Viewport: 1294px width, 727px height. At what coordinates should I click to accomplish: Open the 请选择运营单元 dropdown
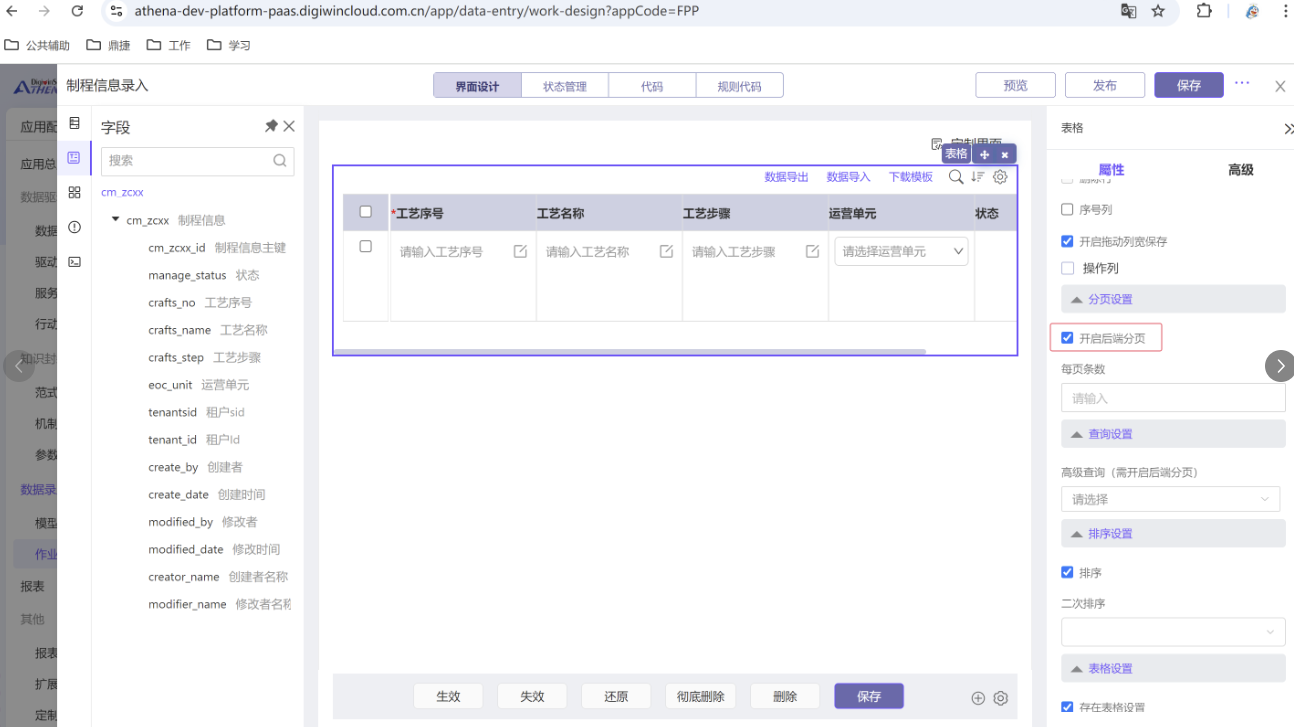pos(901,251)
